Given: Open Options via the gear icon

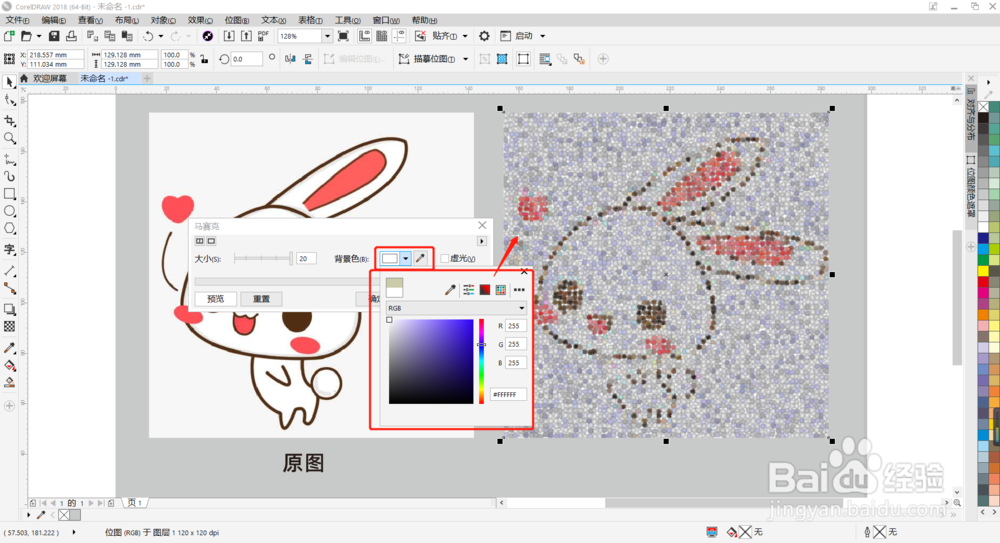Looking at the screenshot, I should pos(484,36).
